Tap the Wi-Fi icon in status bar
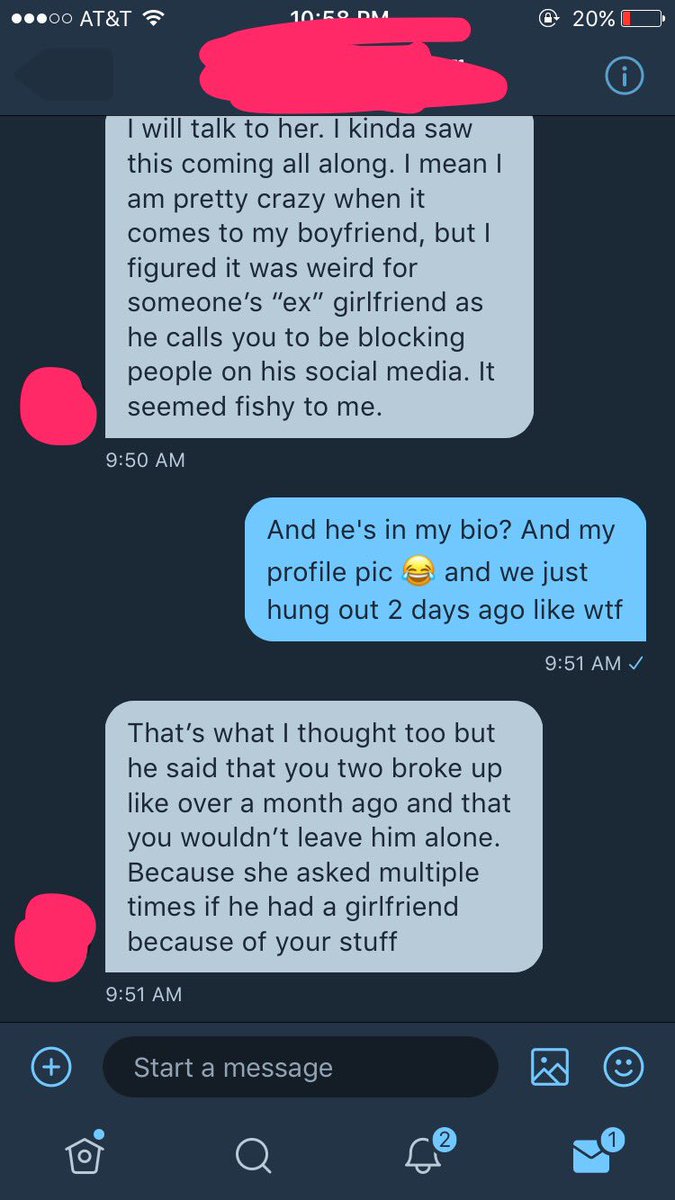Image resolution: width=675 pixels, height=1200 pixels. pyautogui.click(x=153, y=18)
